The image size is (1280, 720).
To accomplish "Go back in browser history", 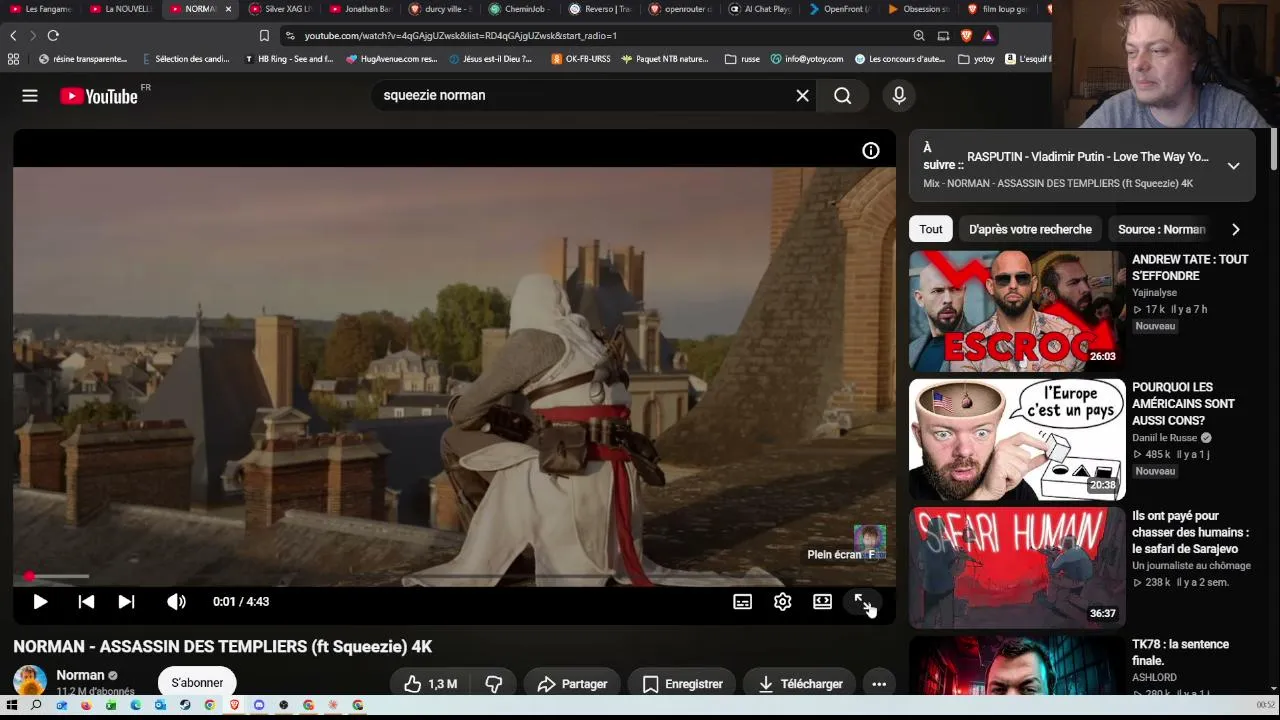I will click(13, 36).
